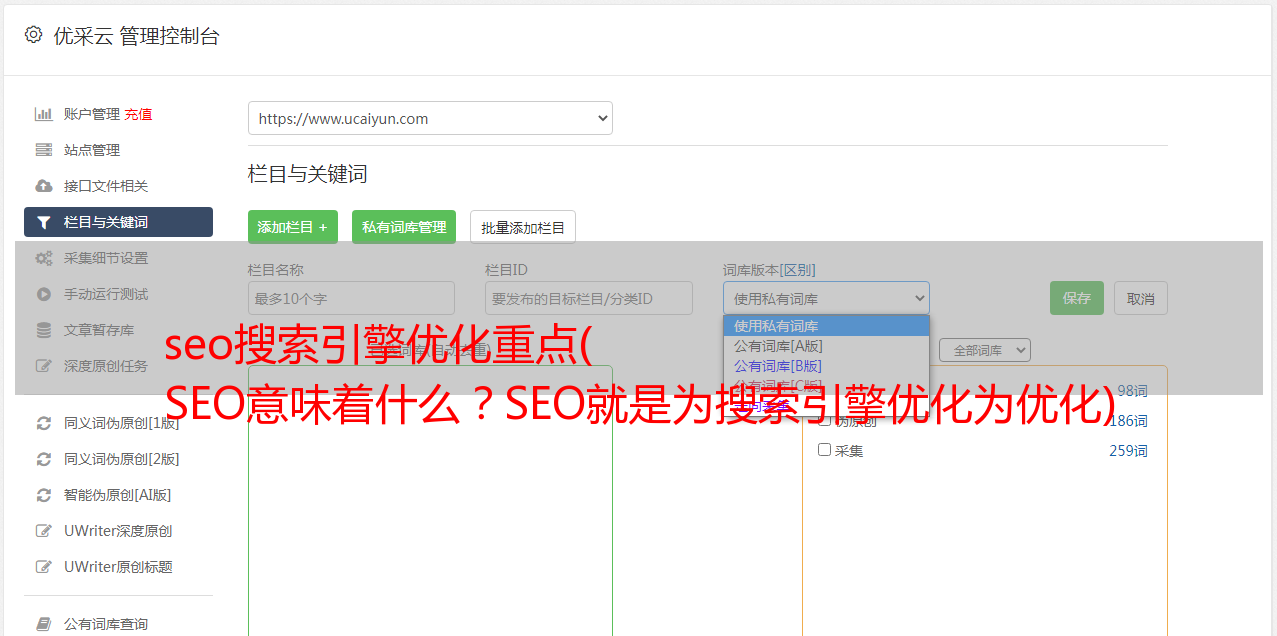This screenshot has height=636, width=1277.
Task: Click the 259词 count link
Action: coord(1128,451)
